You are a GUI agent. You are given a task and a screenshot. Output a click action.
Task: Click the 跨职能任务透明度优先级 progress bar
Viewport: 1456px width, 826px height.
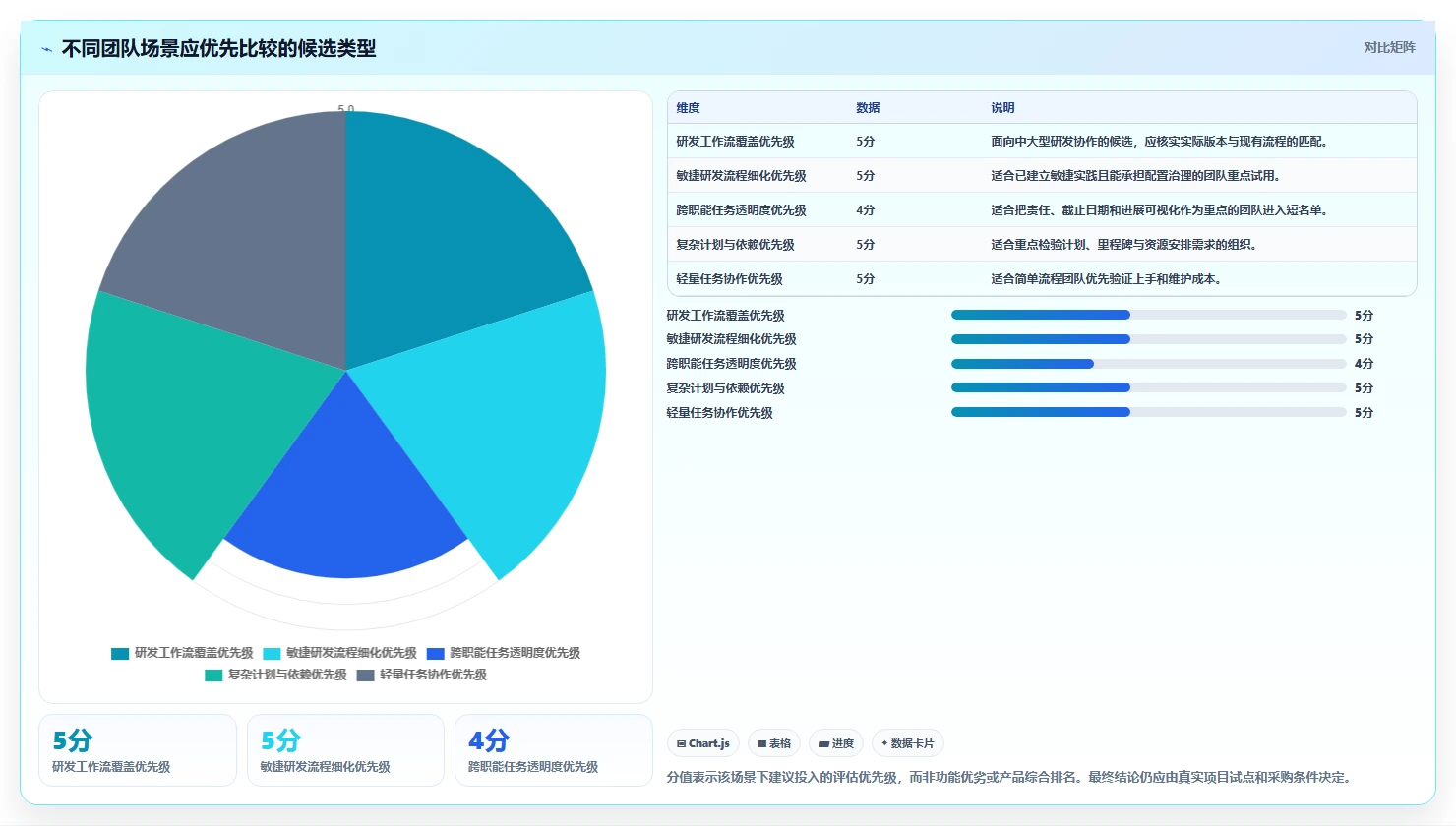pyautogui.click(x=1148, y=364)
